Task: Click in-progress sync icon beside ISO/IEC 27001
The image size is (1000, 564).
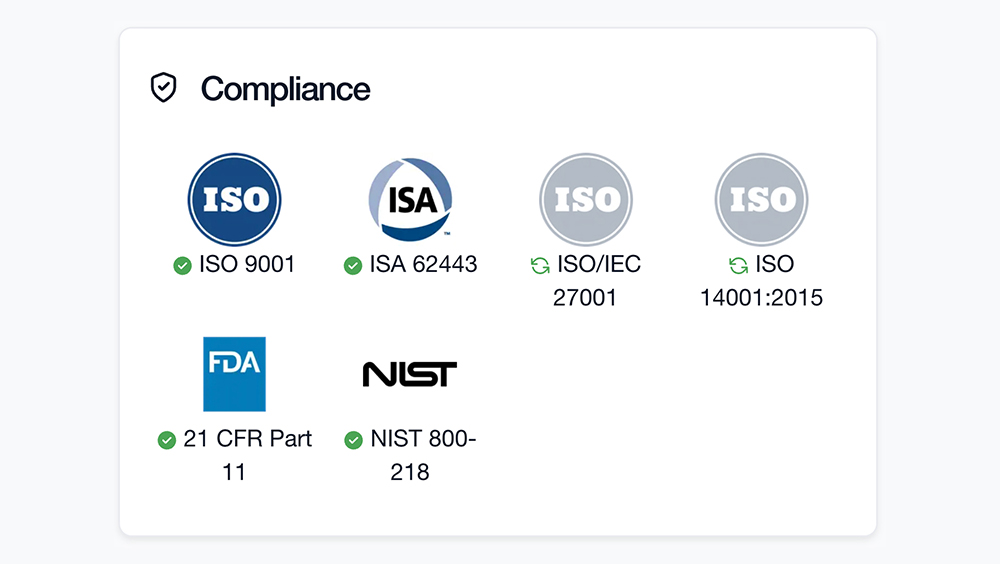Action: tap(540, 265)
